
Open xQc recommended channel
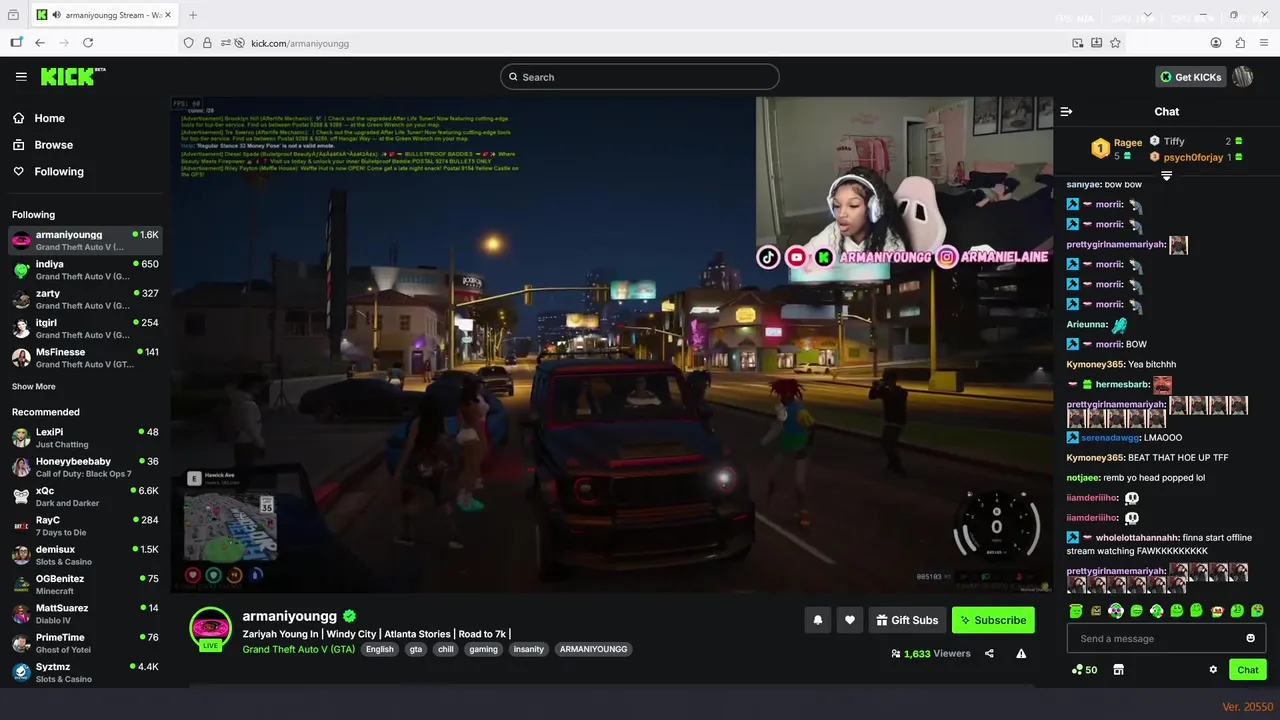85,497
